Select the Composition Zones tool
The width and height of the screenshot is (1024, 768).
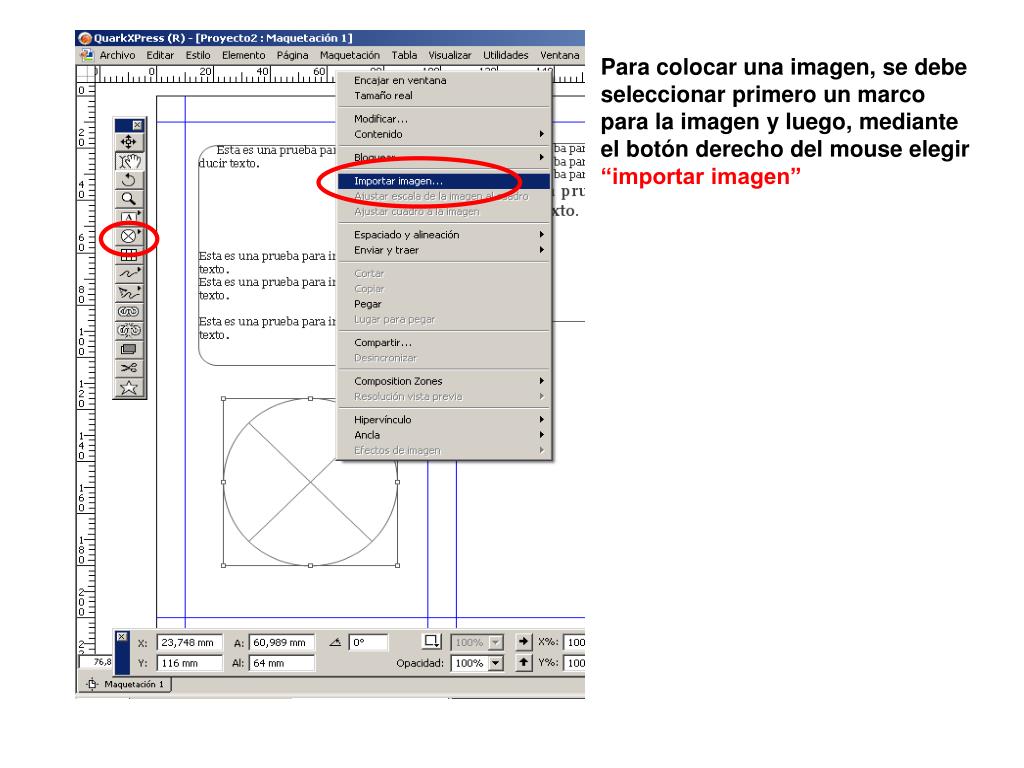pos(129,349)
